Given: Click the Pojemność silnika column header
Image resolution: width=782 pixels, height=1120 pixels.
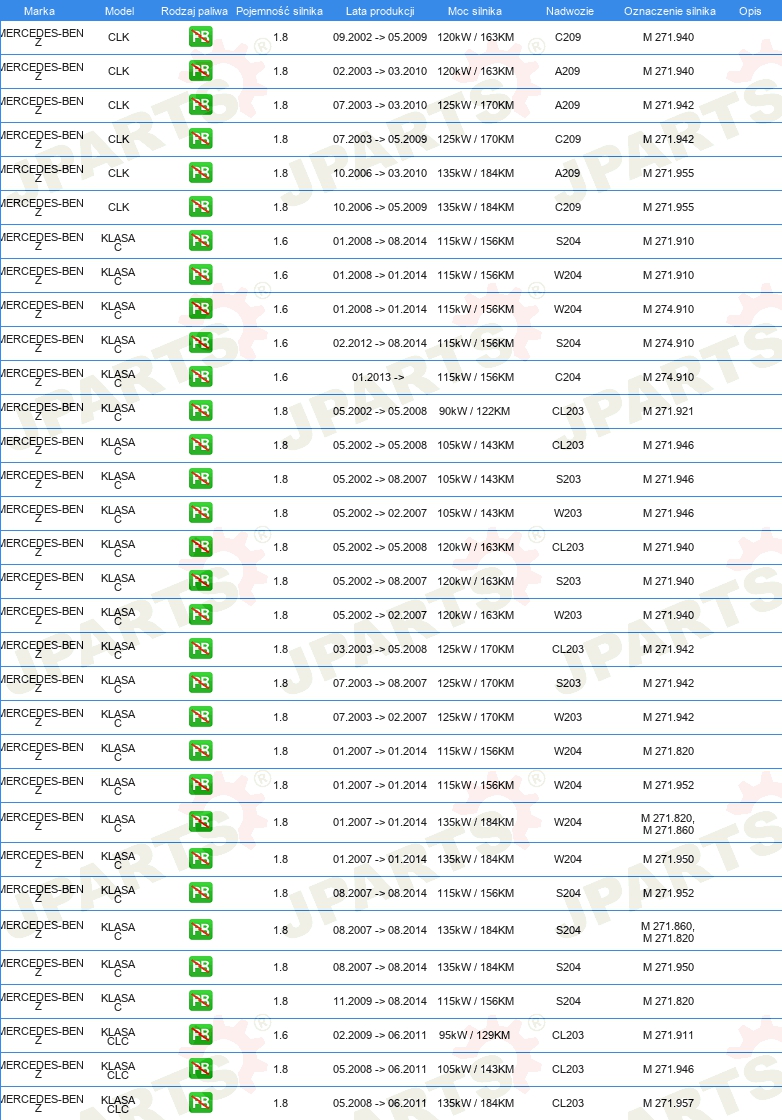Looking at the screenshot, I should point(279,11).
